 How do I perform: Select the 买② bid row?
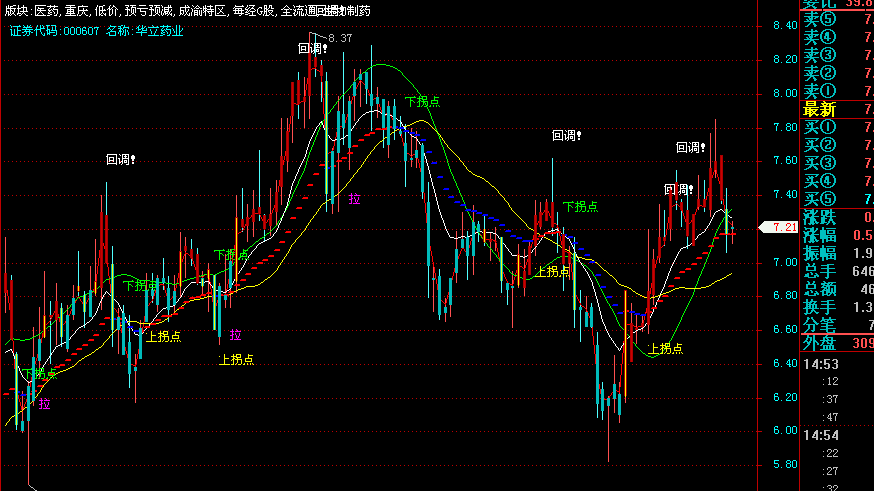[838, 145]
